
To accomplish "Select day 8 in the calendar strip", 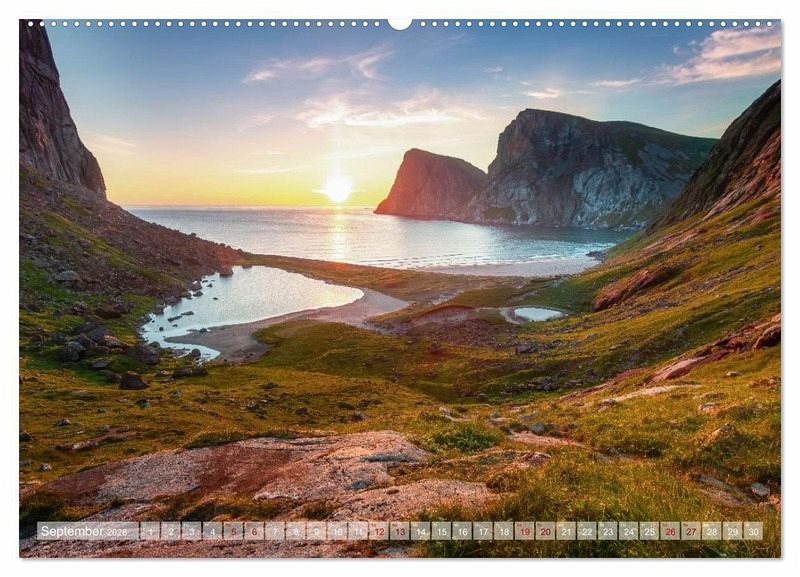I will click(295, 531).
